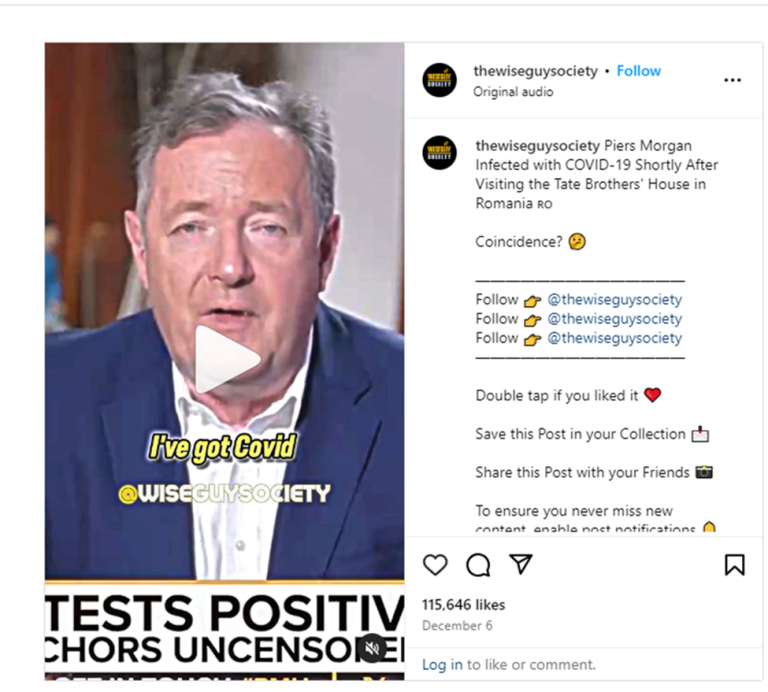Click second @thewiseguysociety mention link

(615, 319)
